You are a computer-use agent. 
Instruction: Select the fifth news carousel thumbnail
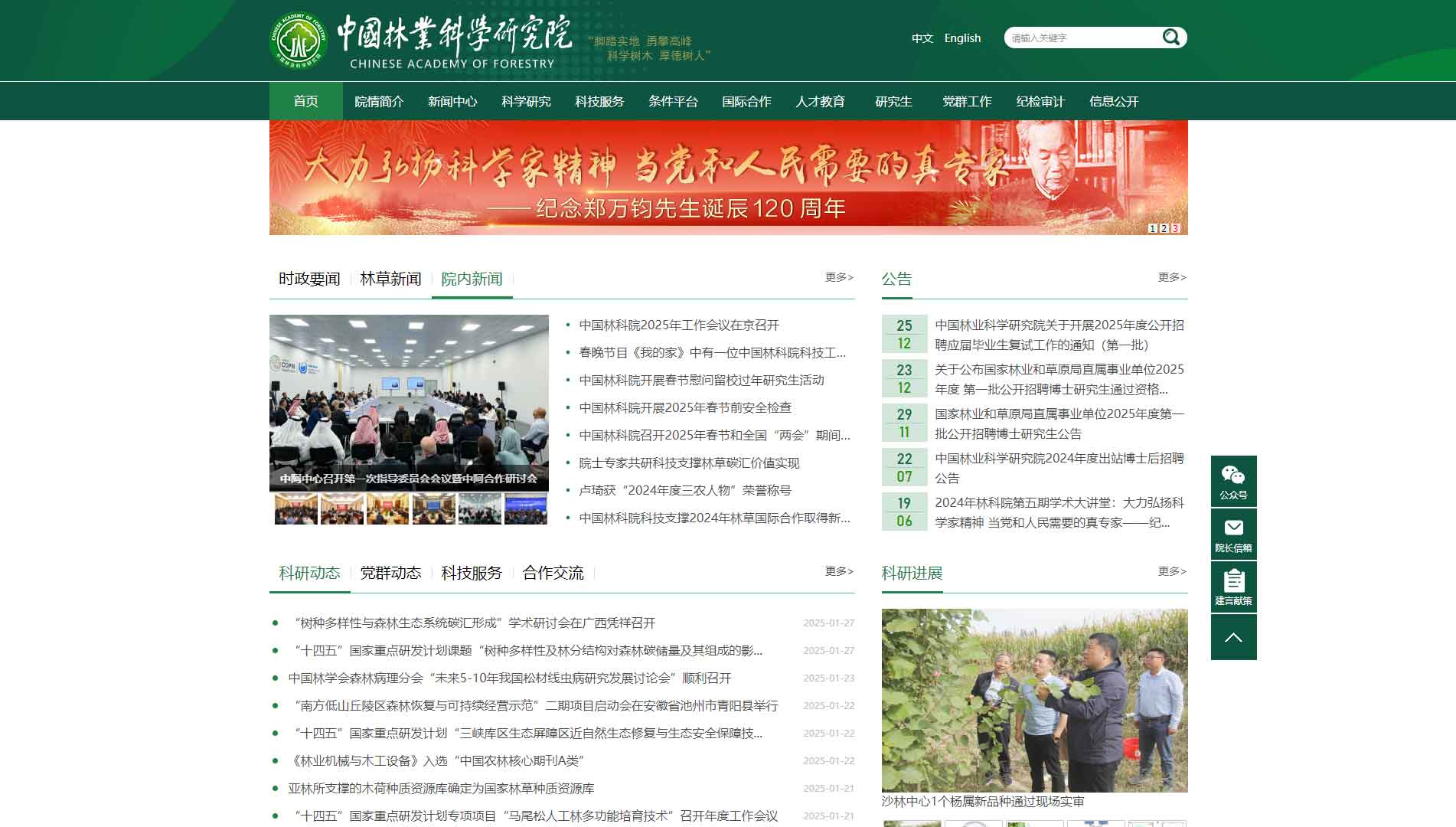click(x=480, y=508)
